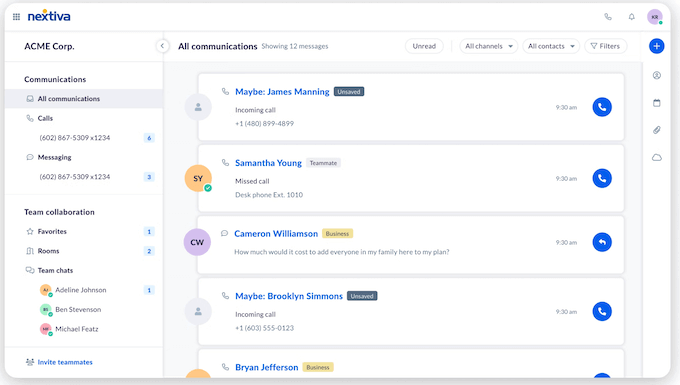Open the Bryan Jefferson contact name
Screen dimensions: 680x385
266,367
